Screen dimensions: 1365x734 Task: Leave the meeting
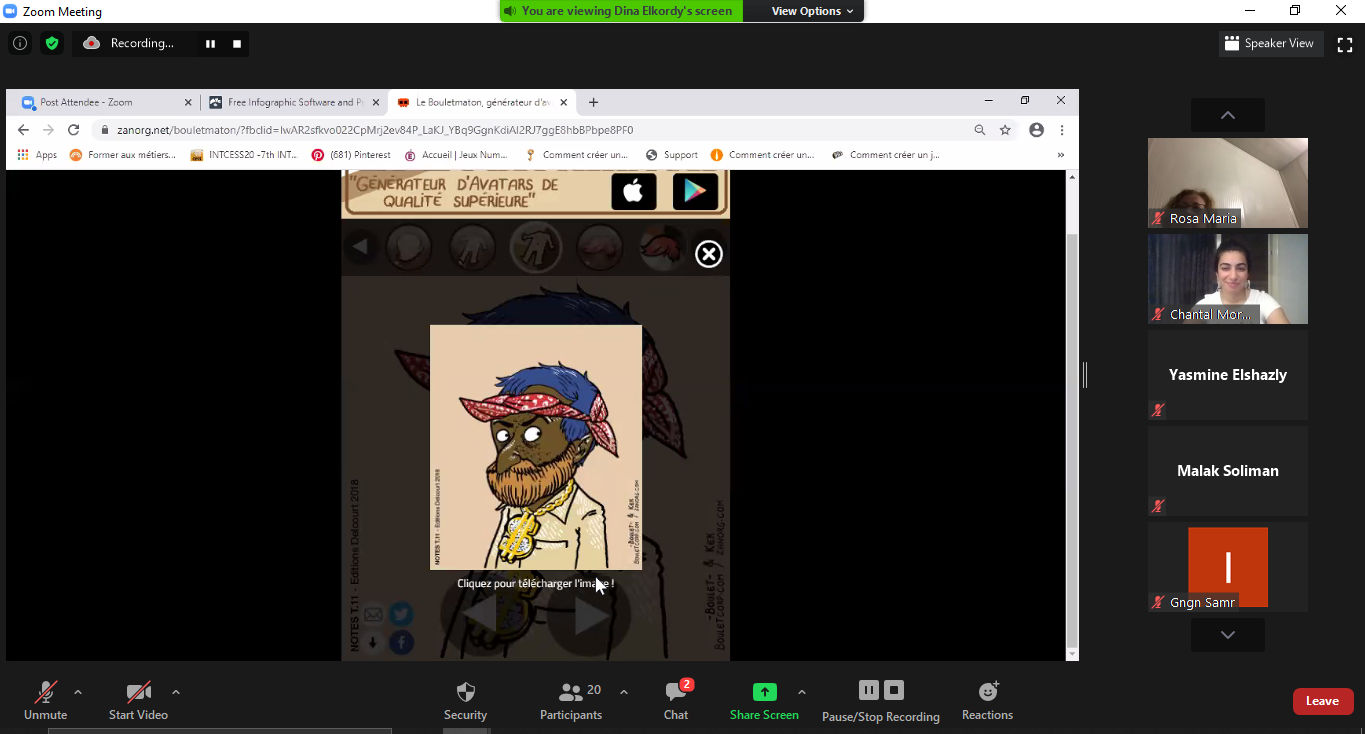click(x=1322, y=701)
